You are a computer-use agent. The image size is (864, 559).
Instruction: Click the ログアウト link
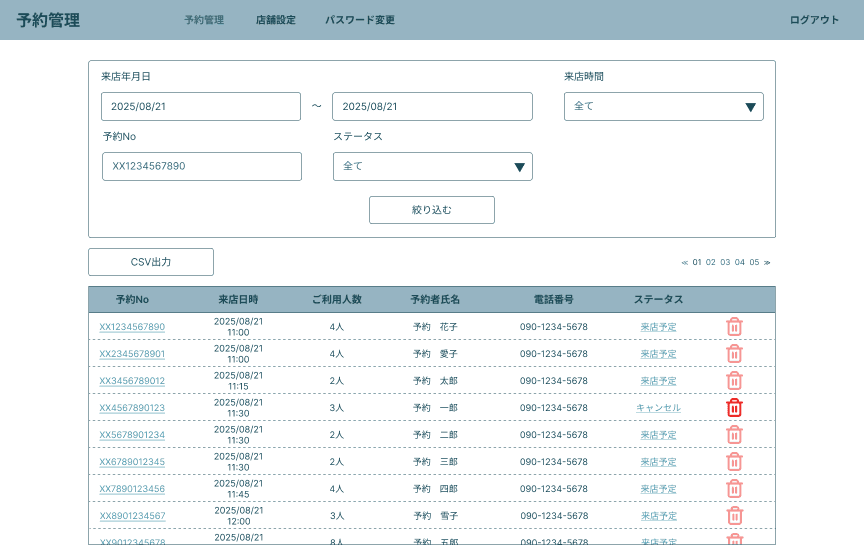coord(814,20)
